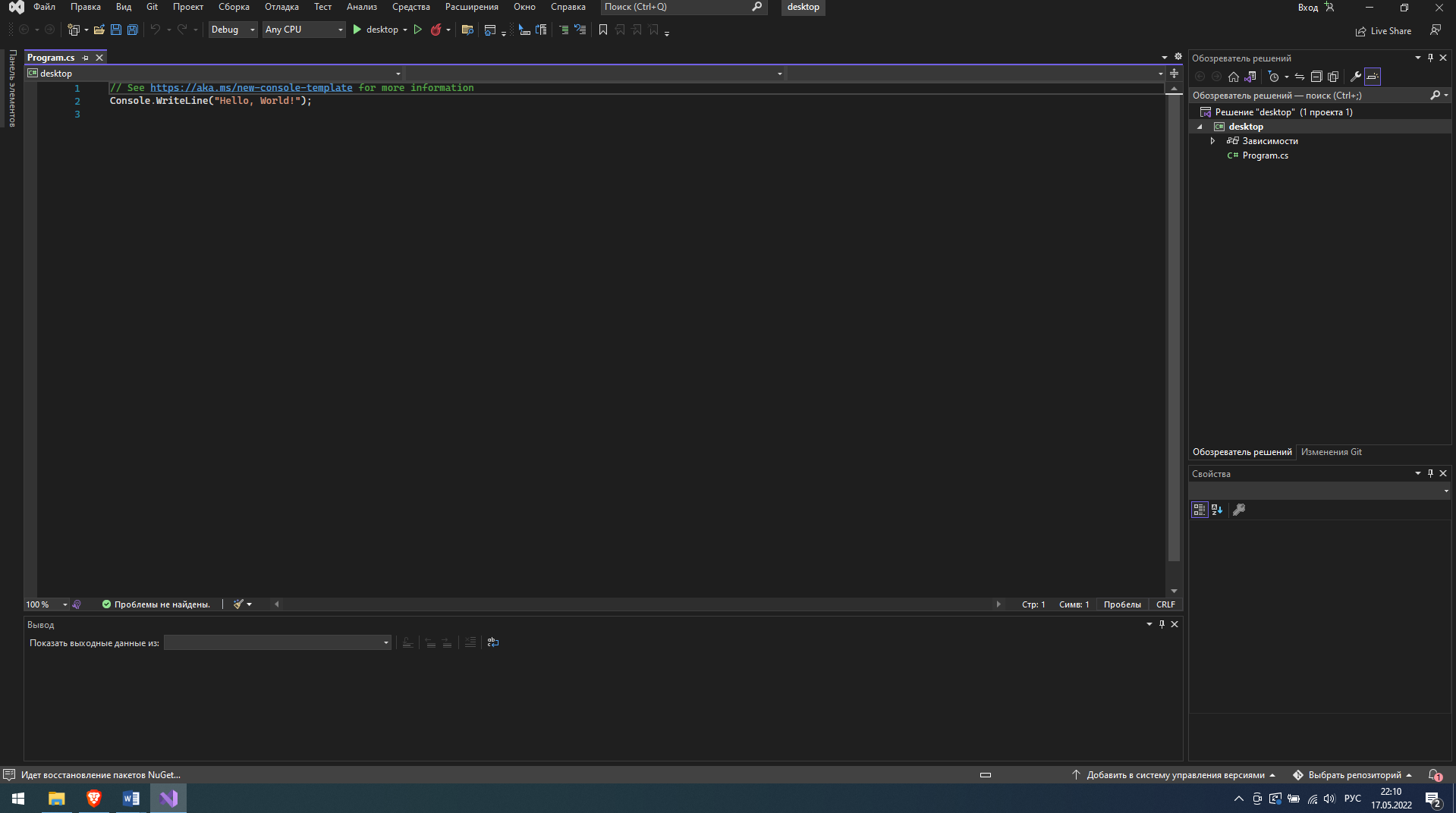Open the Any CPU platform dropdown

(304, 30)
